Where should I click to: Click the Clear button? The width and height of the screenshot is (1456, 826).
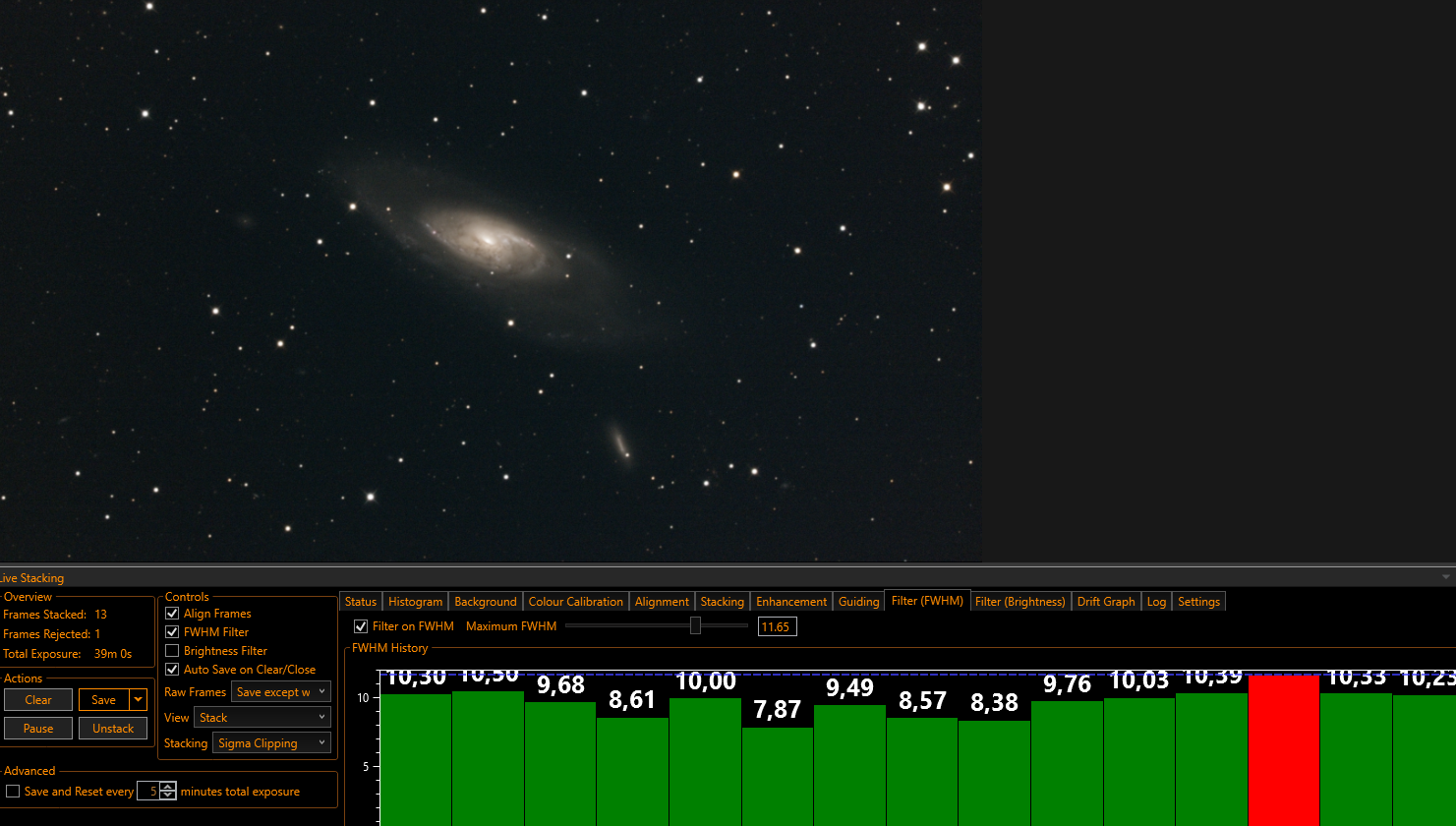tap(38, 700)
